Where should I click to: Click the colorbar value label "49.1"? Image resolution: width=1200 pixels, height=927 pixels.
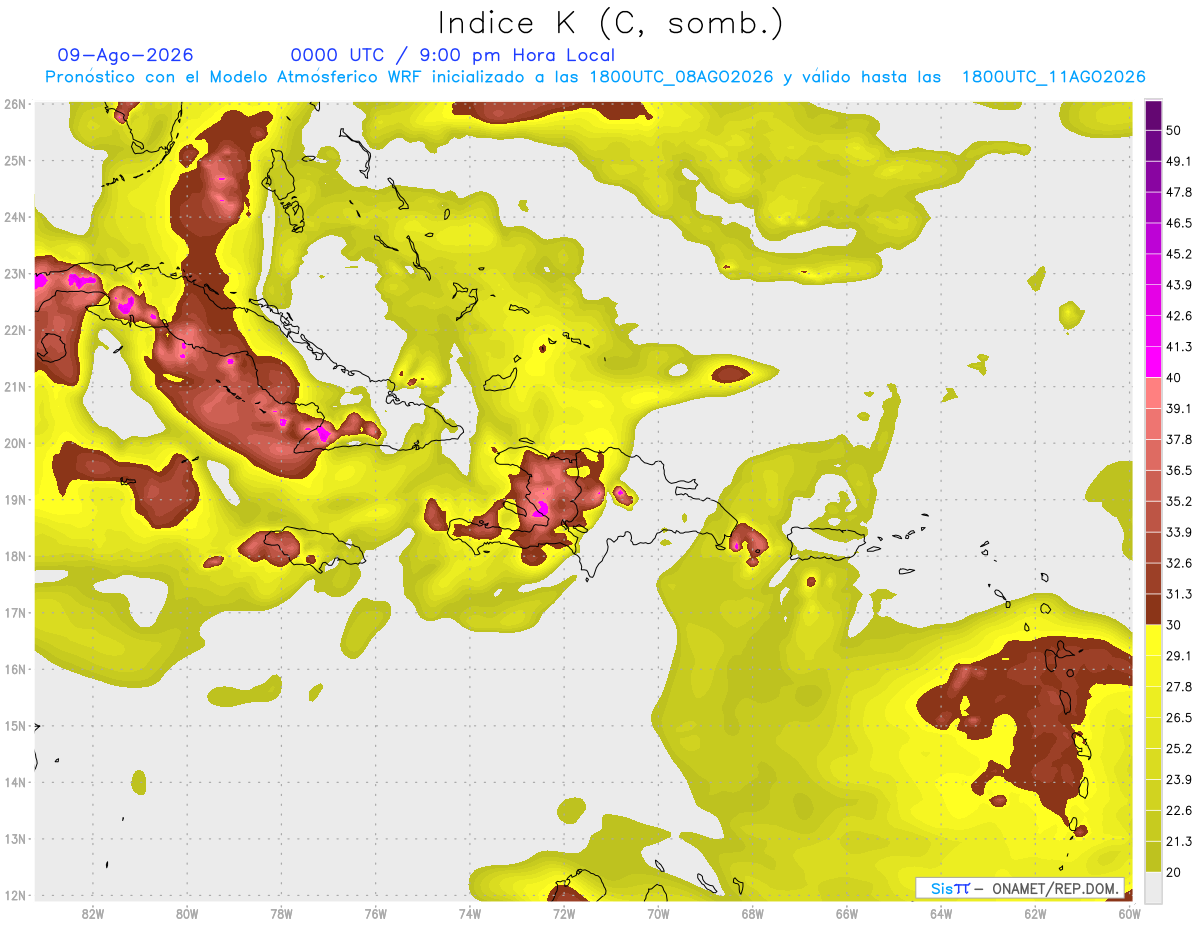[x=1179, y=161]
